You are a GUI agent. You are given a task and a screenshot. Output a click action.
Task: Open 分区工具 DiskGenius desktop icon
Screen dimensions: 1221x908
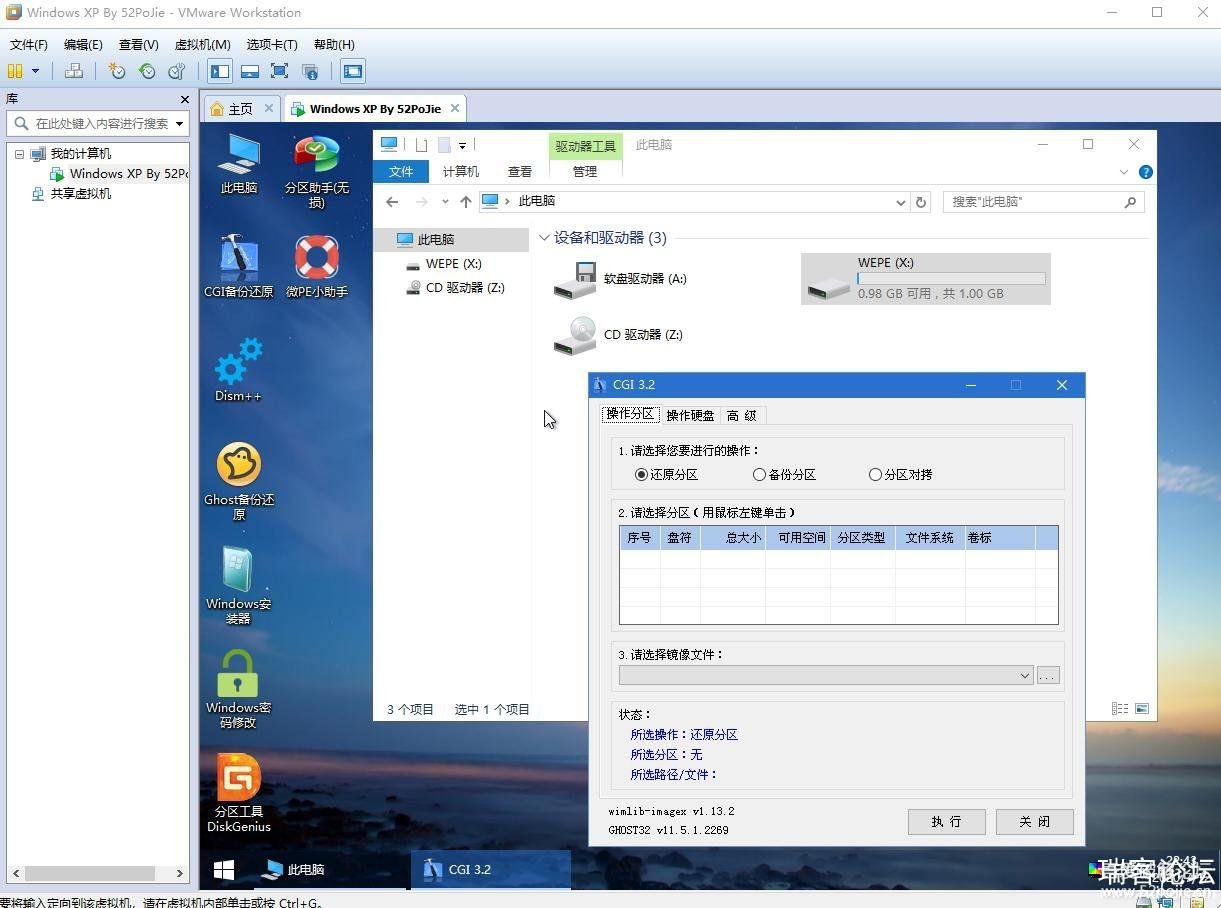pyautogui.click(x=238, y=793)
